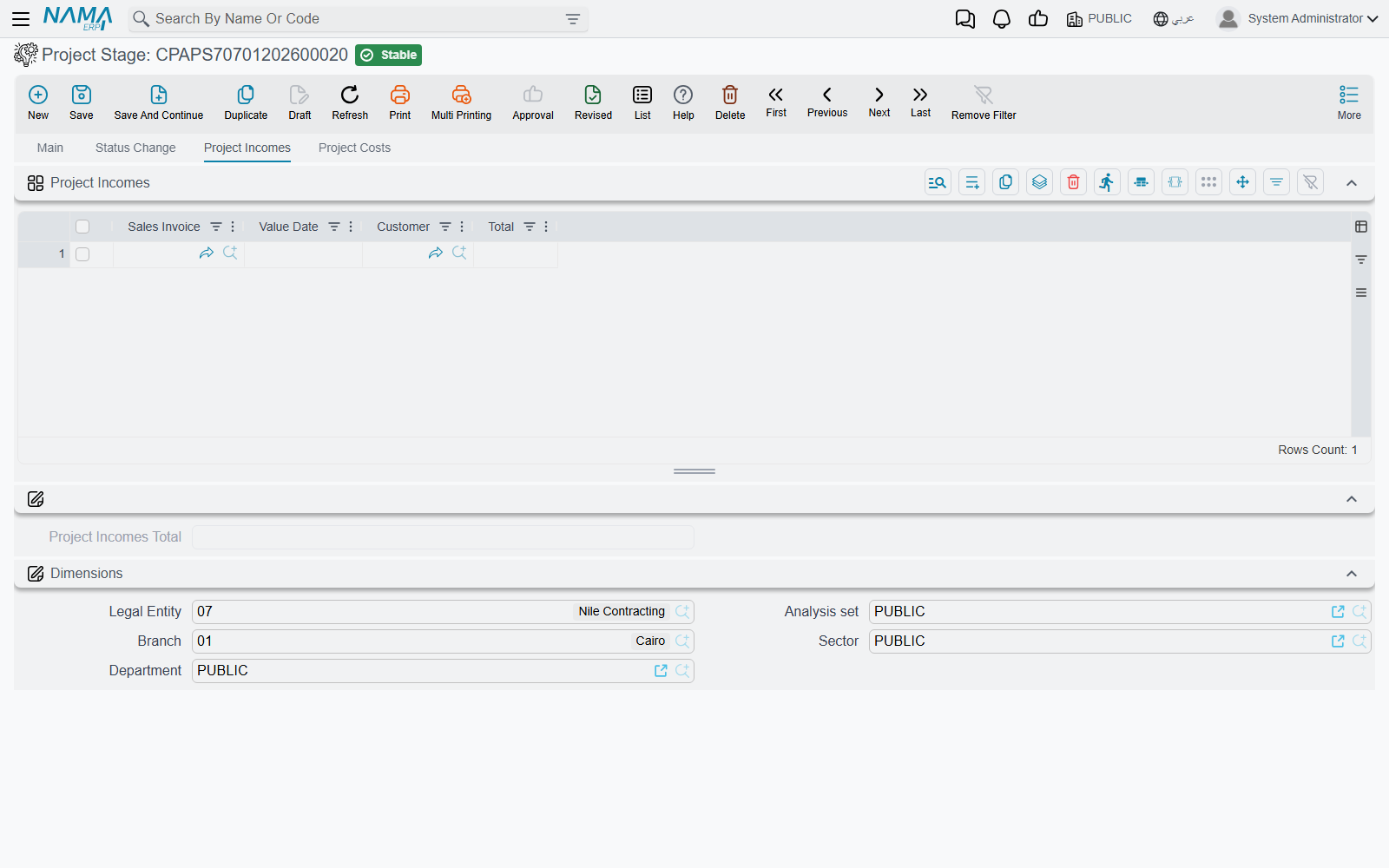1389x868 pixels.
Task: Open the Project Costs tab
Action: (x=354, y=148)
